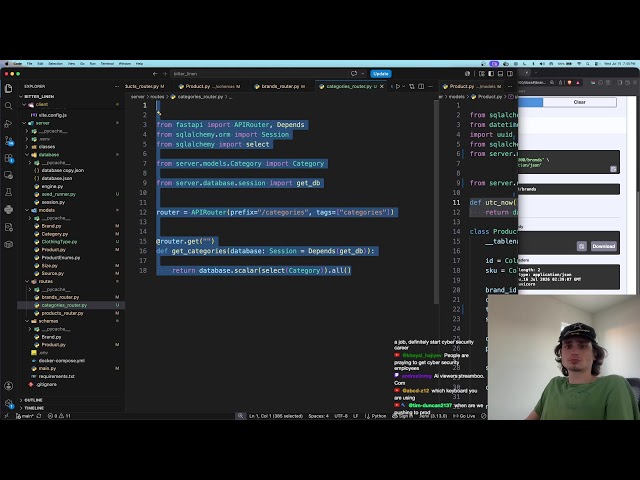This screenshot has height=480, width=640.
Task: Open the Copilot chat icon by search box
Action: [354, 74]
